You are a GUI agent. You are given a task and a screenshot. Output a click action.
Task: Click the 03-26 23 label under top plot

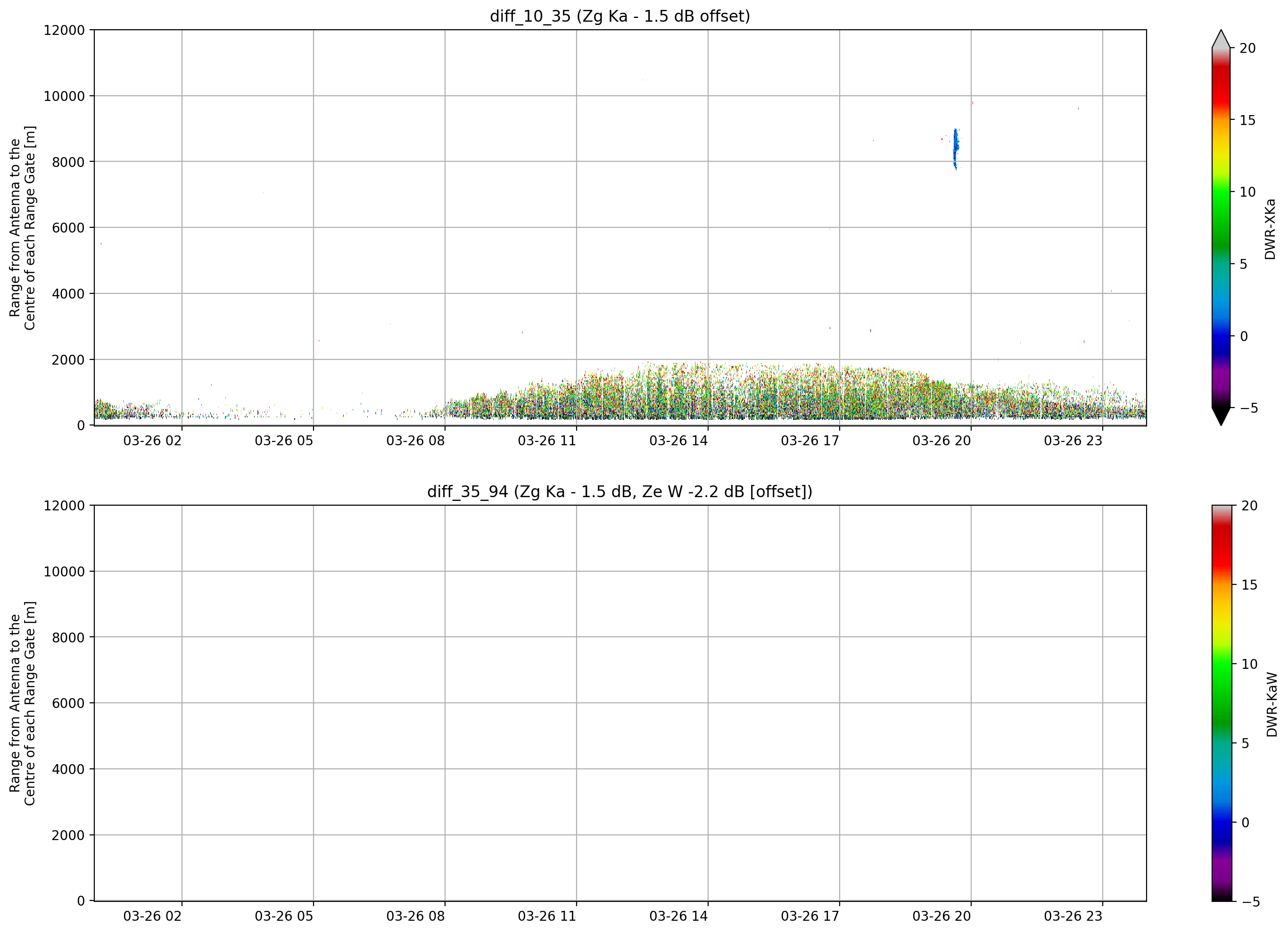tap(1073, 441)
